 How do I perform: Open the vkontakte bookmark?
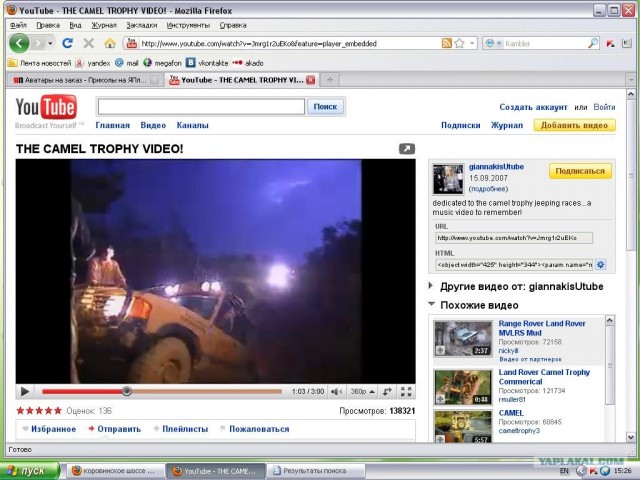point(207,63)
